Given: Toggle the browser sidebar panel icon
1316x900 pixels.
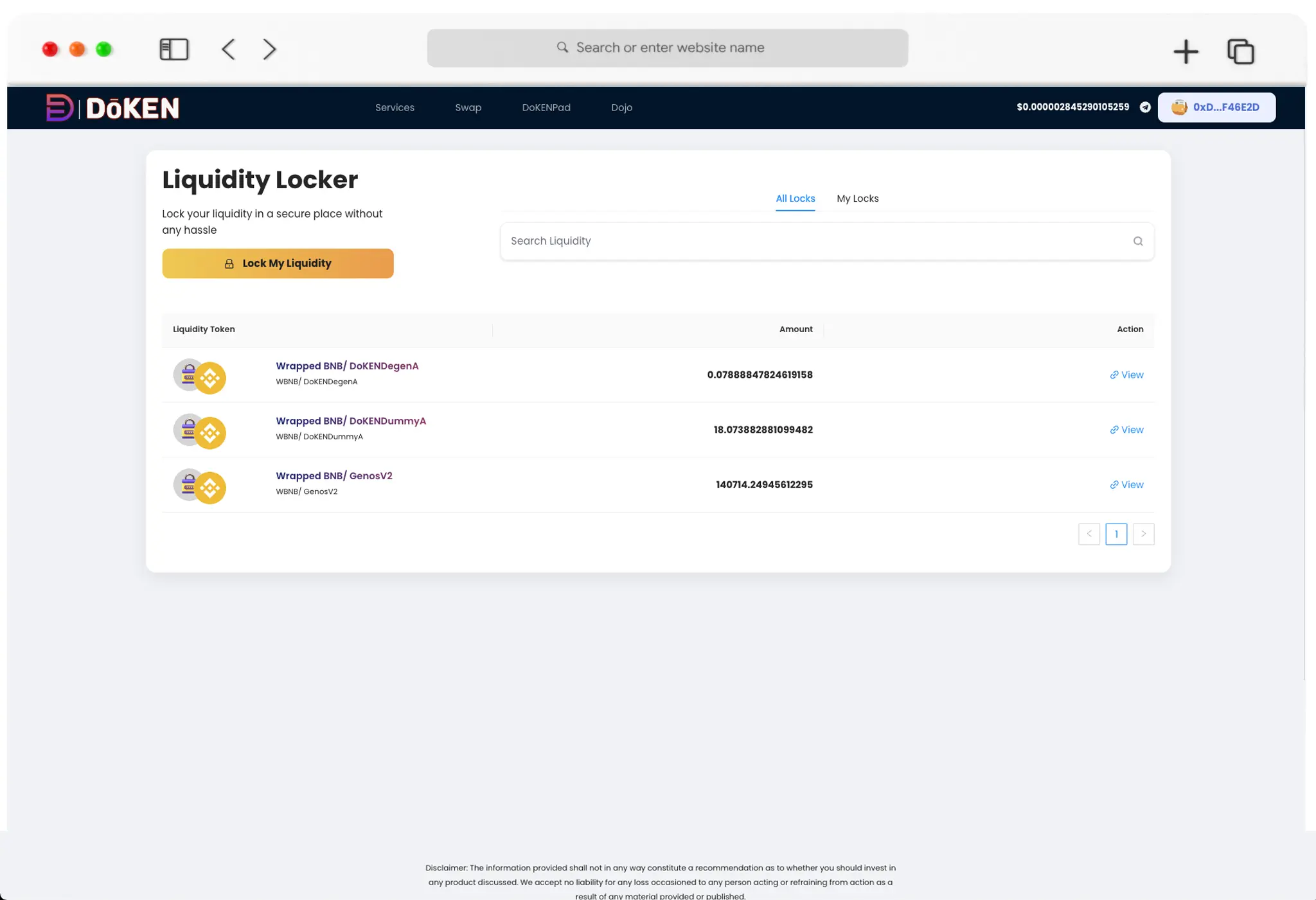Looking at the screenshot, I should click(173, 49).
